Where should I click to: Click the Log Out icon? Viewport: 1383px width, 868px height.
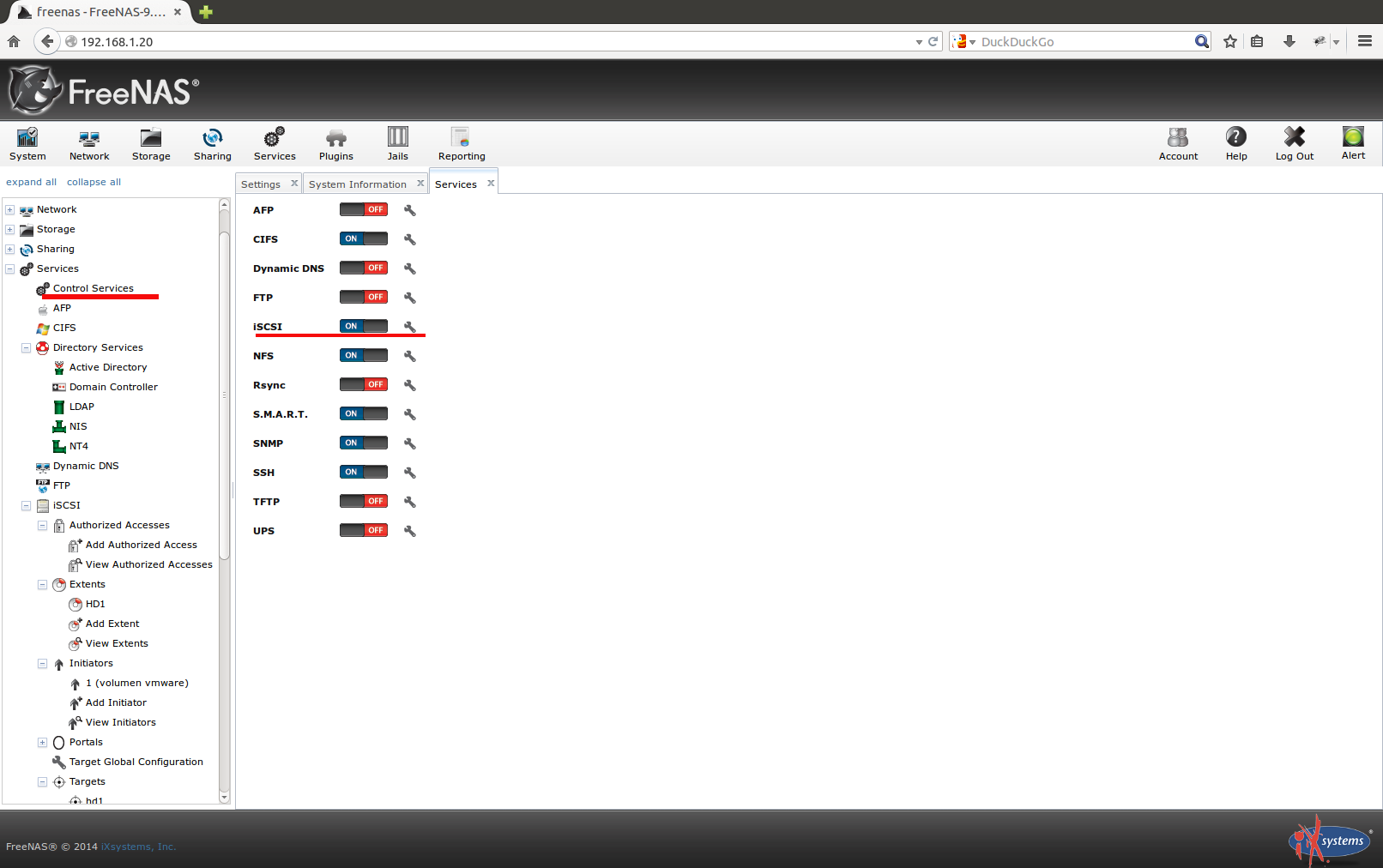click(1294, 143)
